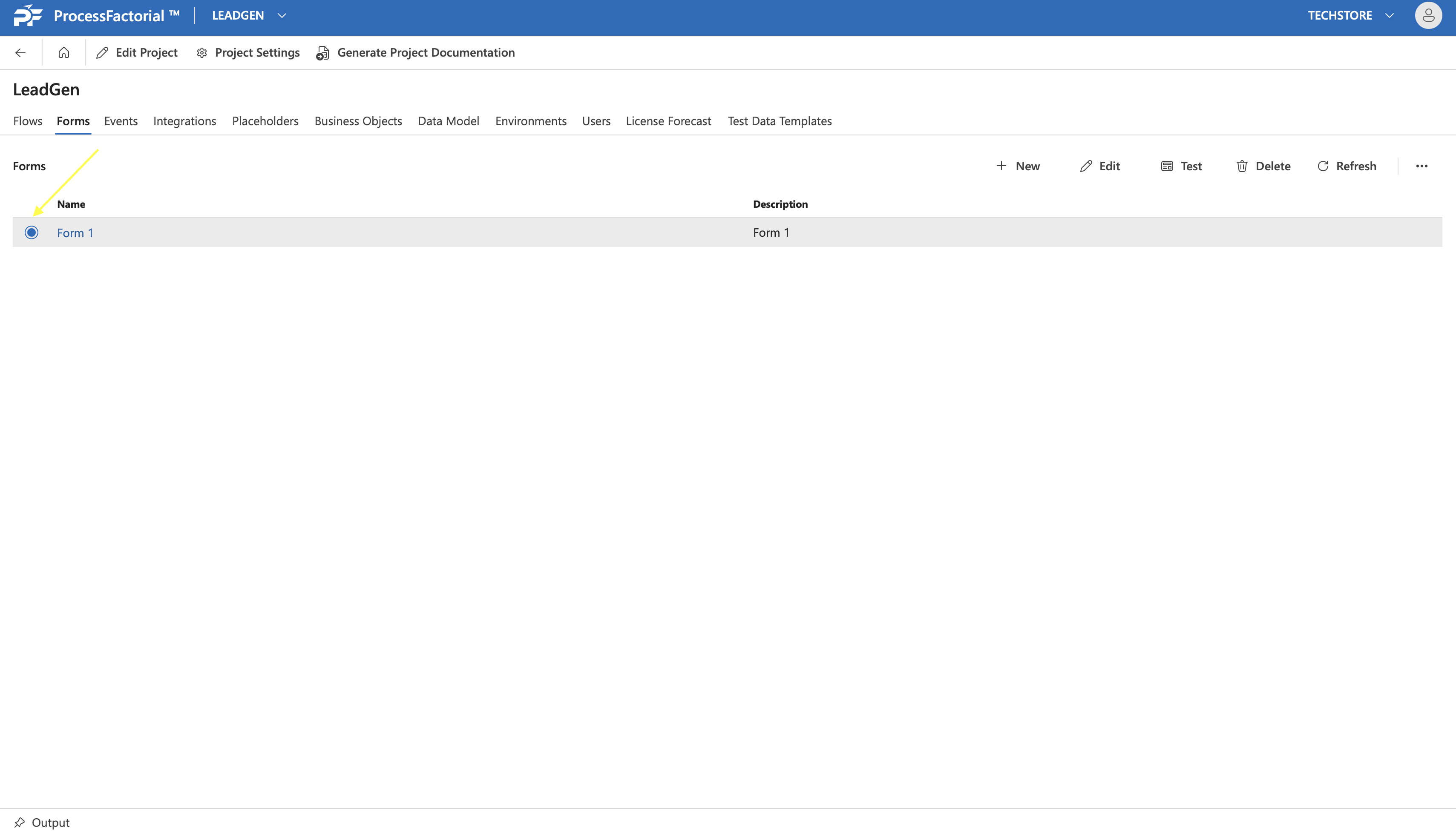Click the ProcessFactorial logo
This screenshot has width=1456, height=837.
tap(28, 15)
